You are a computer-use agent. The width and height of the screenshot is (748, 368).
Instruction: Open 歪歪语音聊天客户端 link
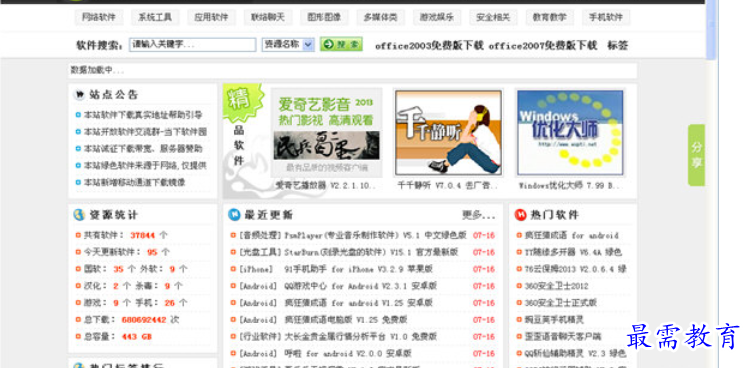[562, 337]
